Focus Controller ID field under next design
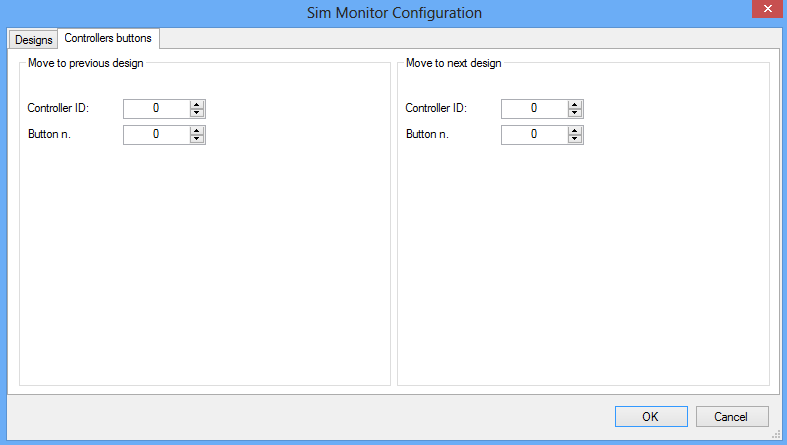This screenshot has height=445, width=787. coord(534,109)
